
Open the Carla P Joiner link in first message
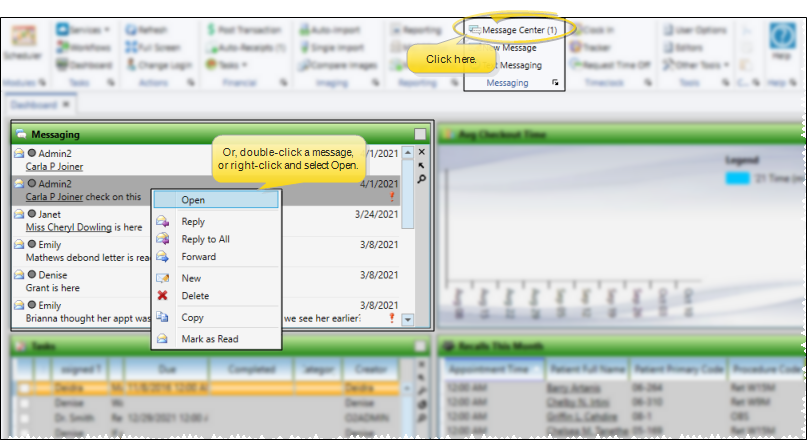click(x=54, y=167)
